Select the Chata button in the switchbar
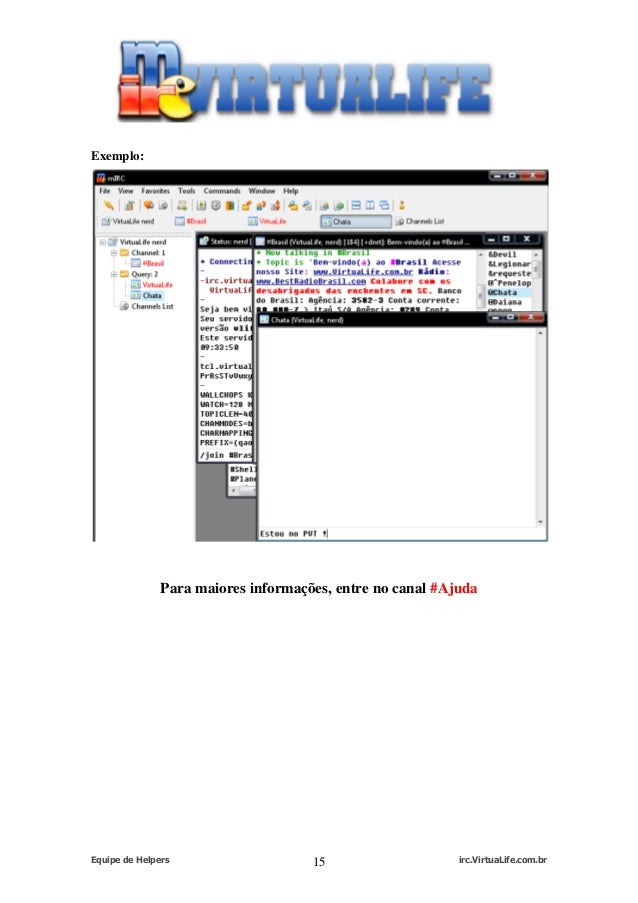This screenshot has width=638, height=903. [356, 221]
